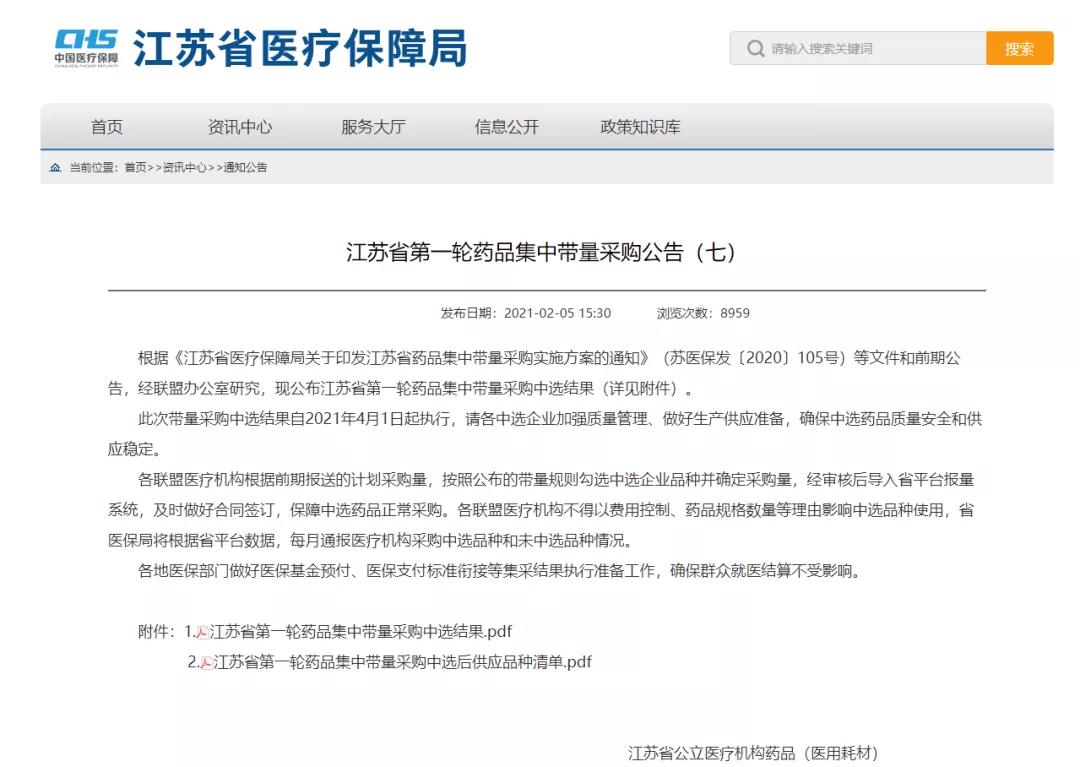
Task: Open 江苏省第一轮药品集中带量采购中选结果.pdf attachment
Action: pyautogui.click(x=361, y=631)
